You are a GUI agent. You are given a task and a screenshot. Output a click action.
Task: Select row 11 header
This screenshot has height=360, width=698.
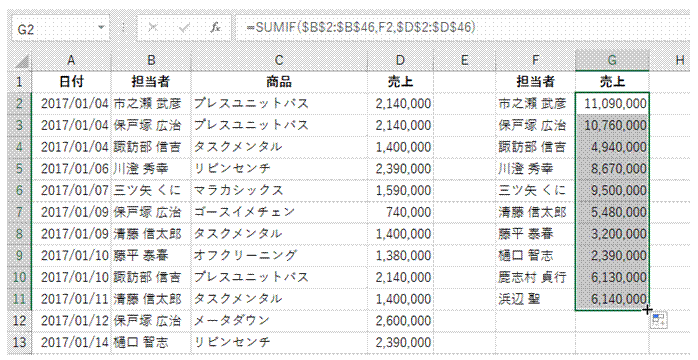20,299
